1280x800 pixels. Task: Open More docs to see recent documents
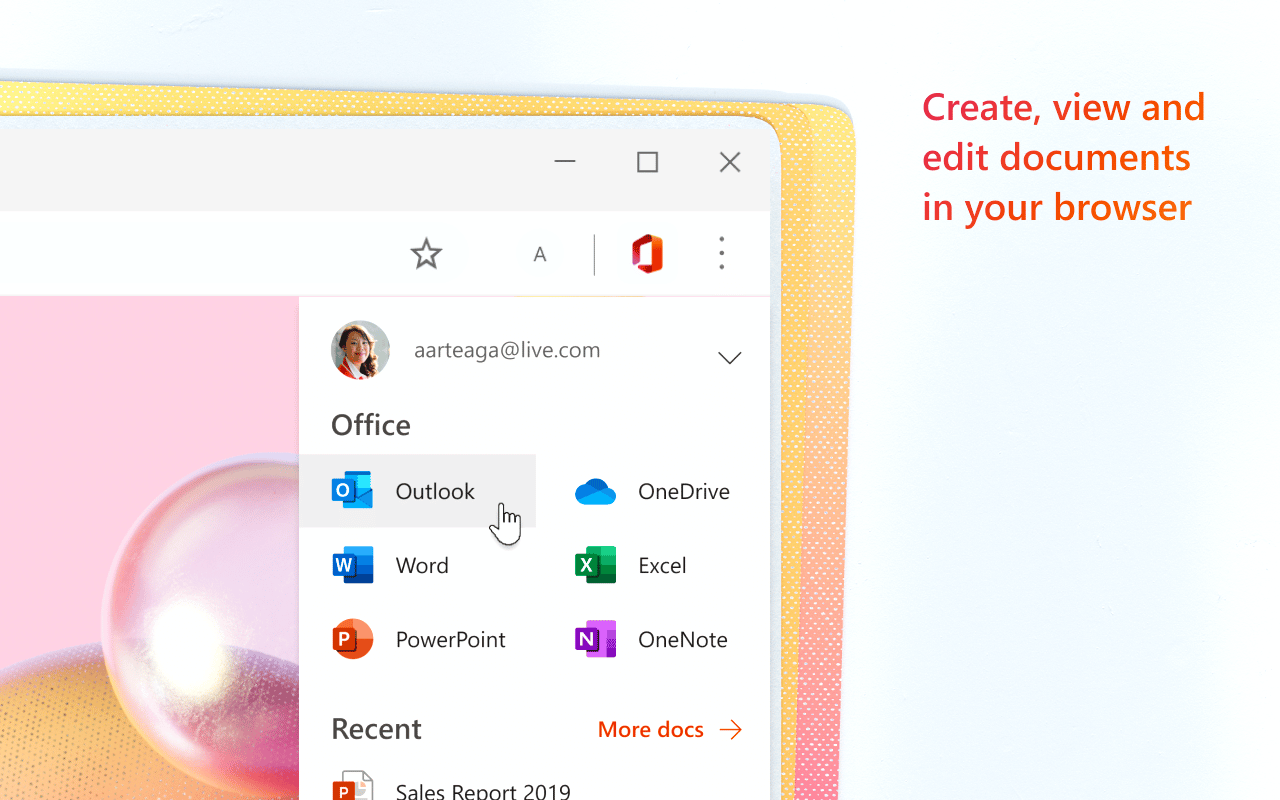click(650, 729)
